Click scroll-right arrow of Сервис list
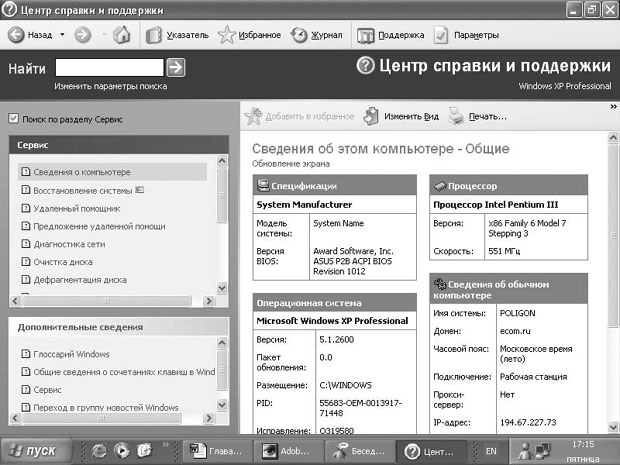 pos(208,301)
